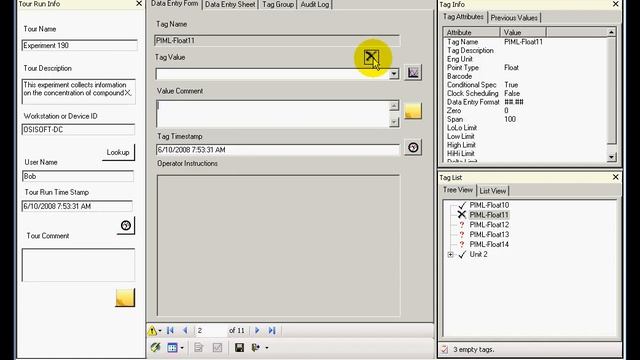Click the Workstation or Device ID field

point(78,130)
